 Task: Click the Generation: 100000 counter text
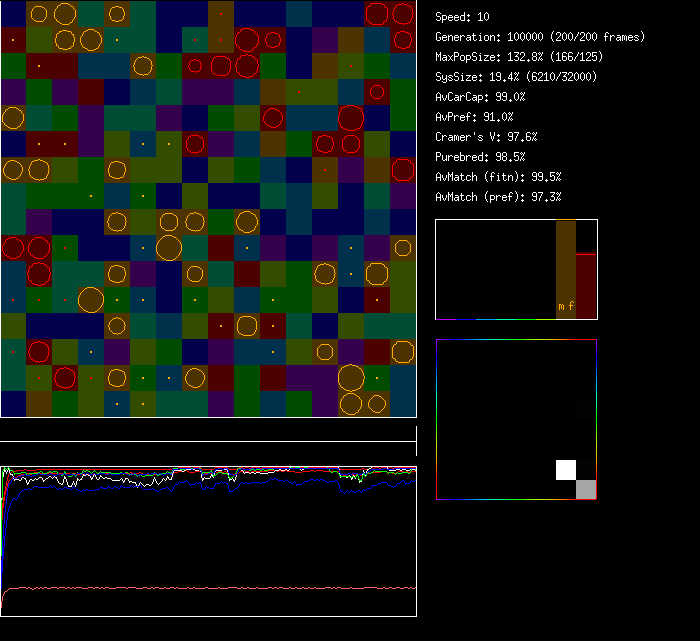pos(540,37)
